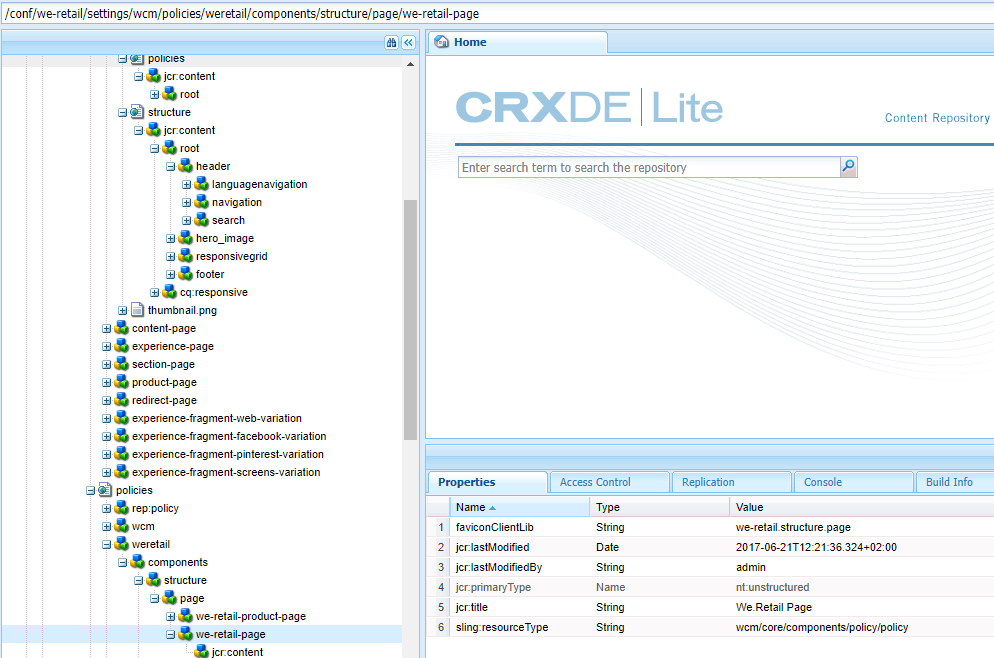Click the cq:responsive node icon
The width and height of the screenshot is (994, 658).
pos(170,292)
